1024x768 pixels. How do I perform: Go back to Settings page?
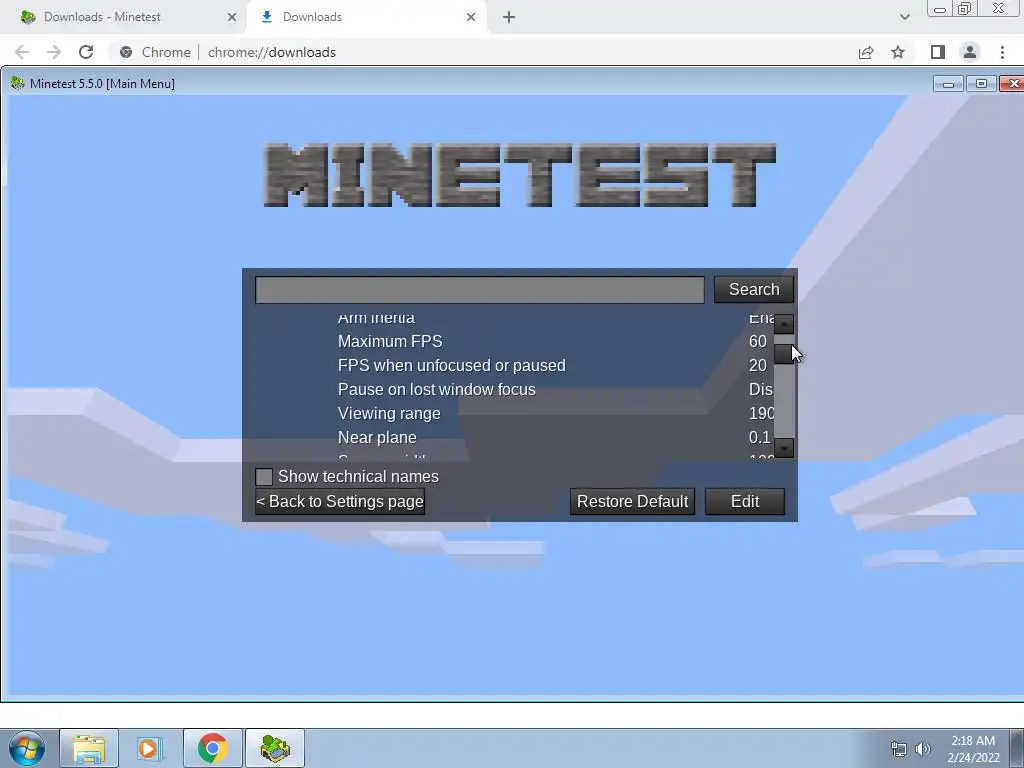(x=340, y=502)
